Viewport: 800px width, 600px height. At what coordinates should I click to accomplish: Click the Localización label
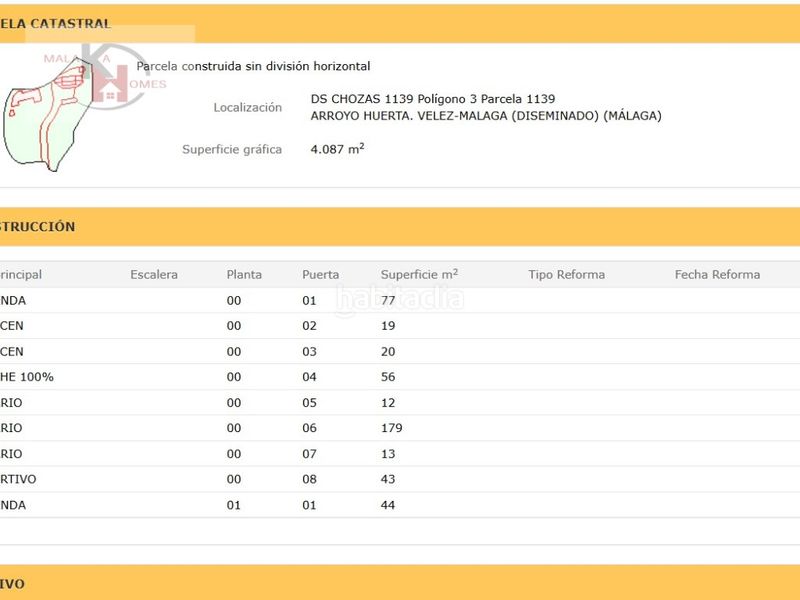click(247, 108)
